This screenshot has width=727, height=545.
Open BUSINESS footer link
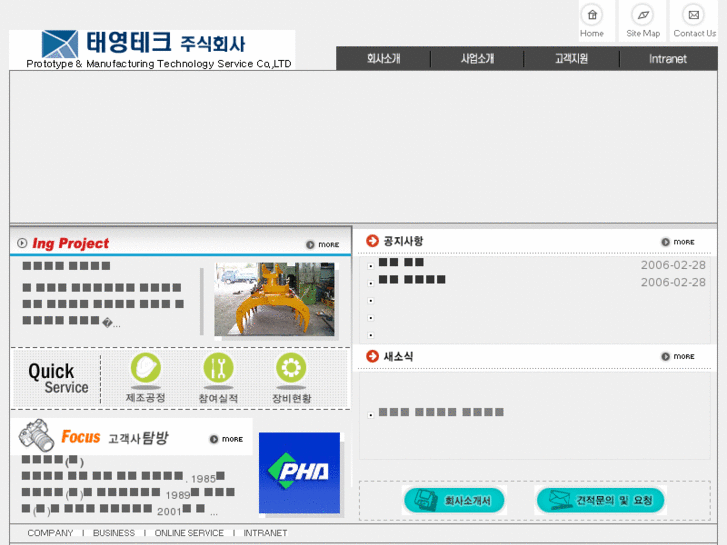[x=114, y=533]
